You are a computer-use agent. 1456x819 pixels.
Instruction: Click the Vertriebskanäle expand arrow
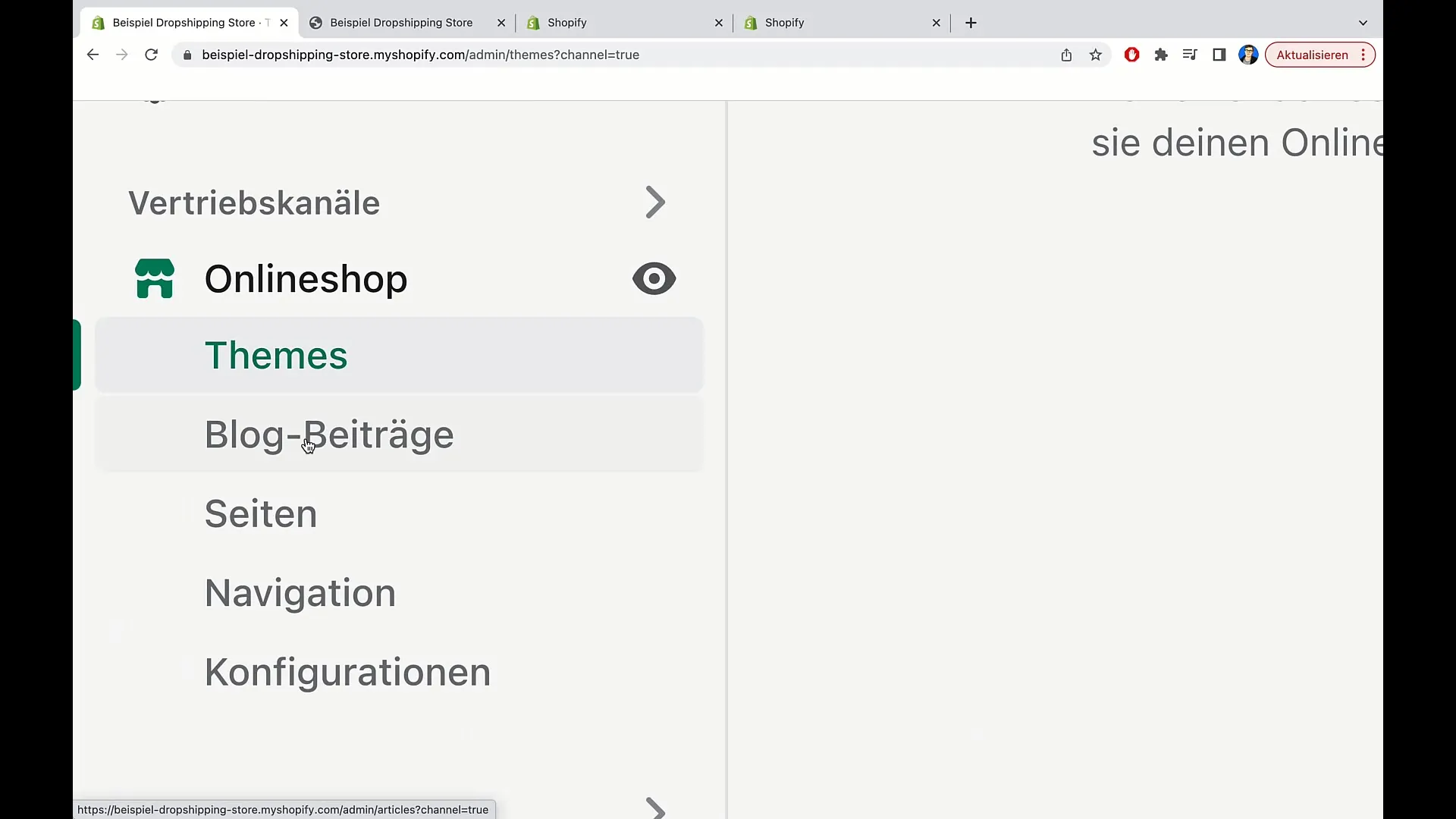(656, 203)
